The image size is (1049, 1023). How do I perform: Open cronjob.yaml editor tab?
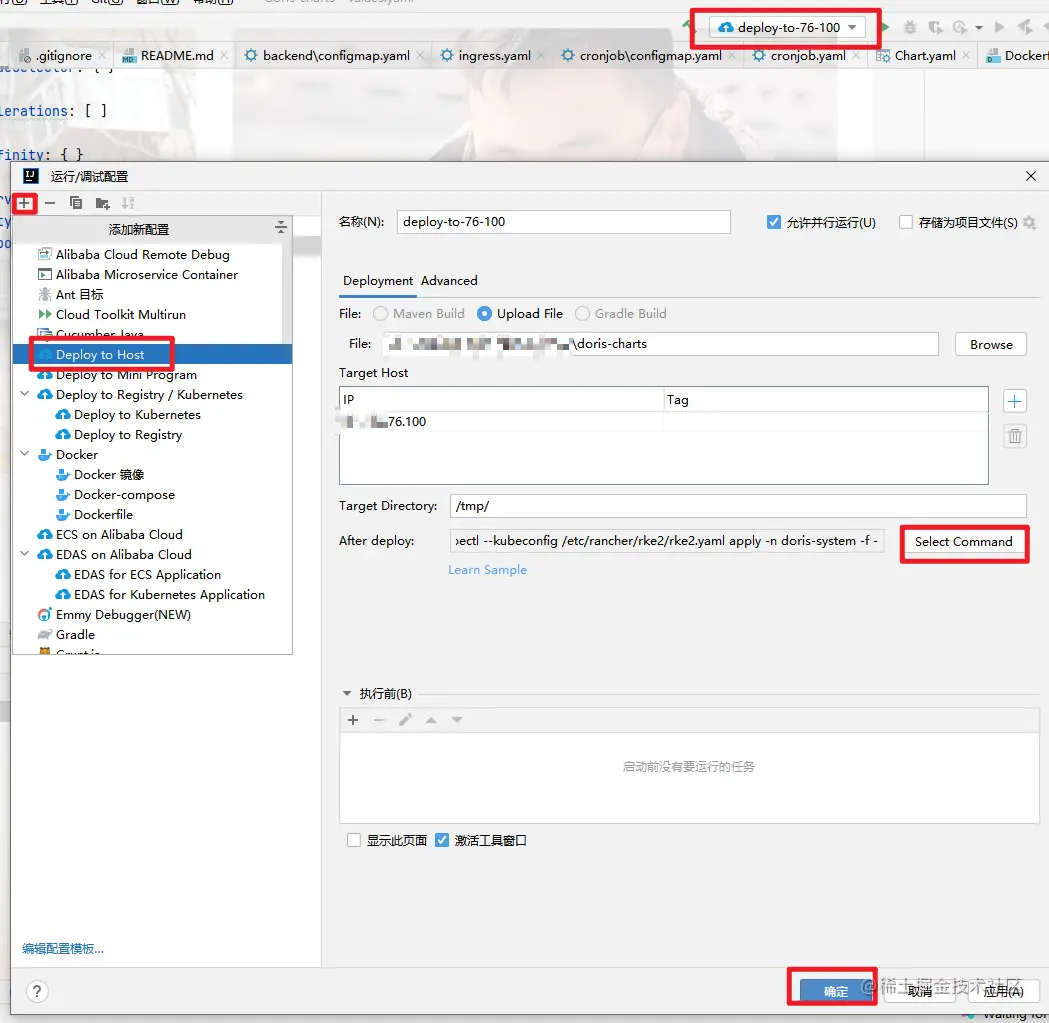click(807, 56)
